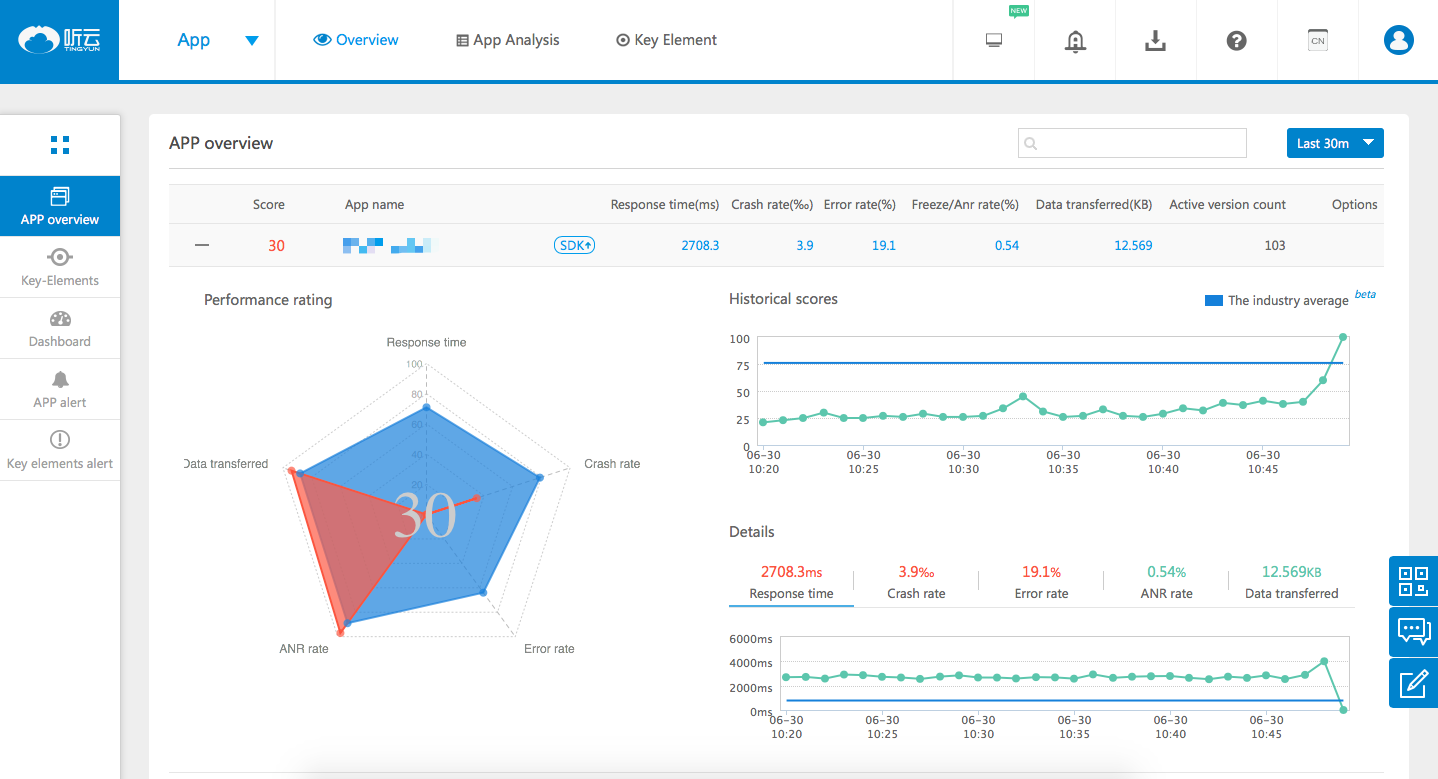Open the chat feedback floating icon
The image size is (1438, 779).
(x=1413, y=632)
